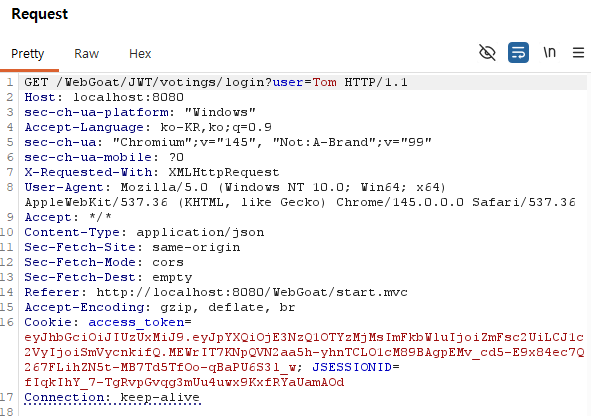Click the Referer header URL
Viewport: 591px width, 416px height.
(252, 292)
